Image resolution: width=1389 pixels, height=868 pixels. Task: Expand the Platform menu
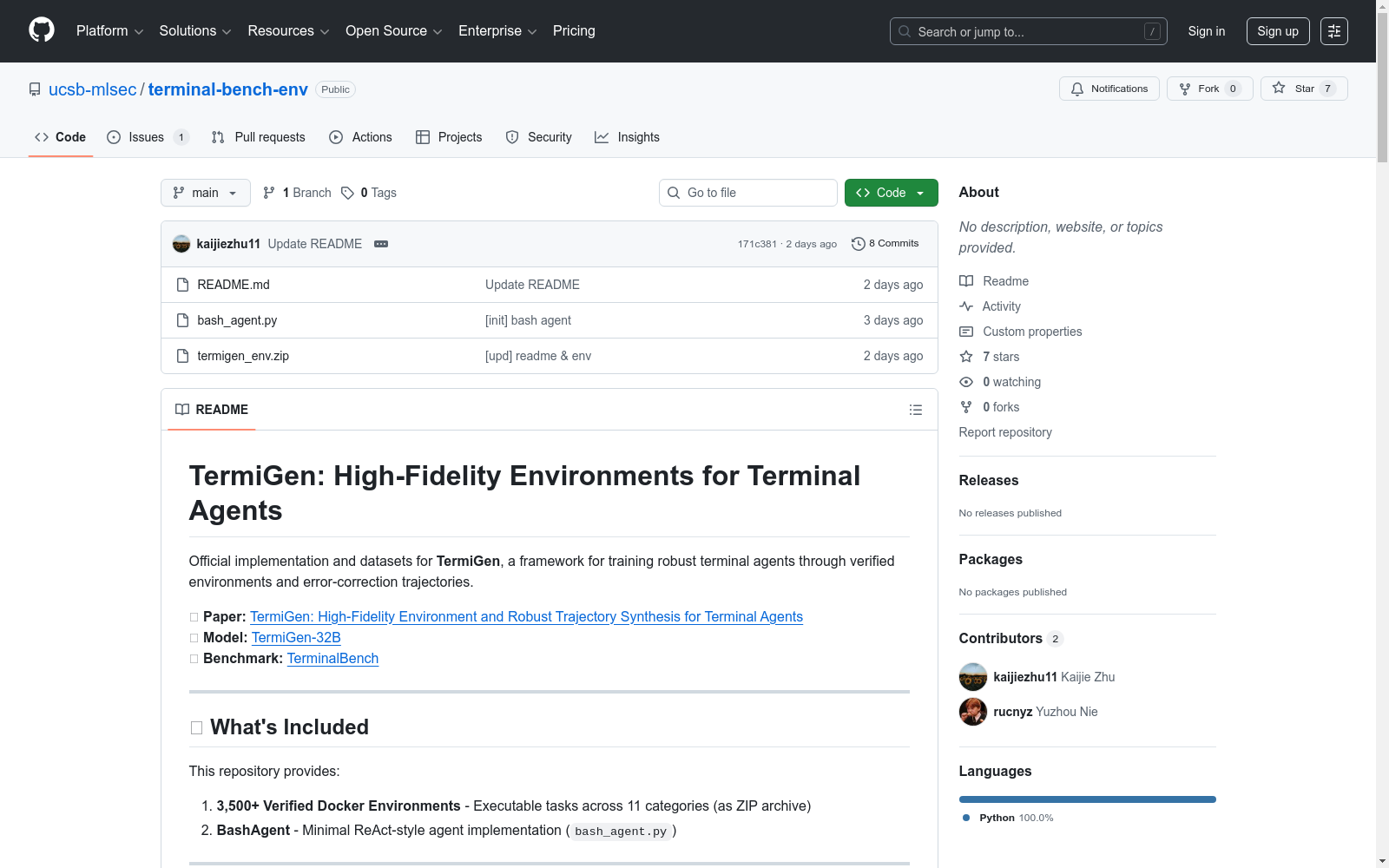pyautogui.click(x=109, y=30)
